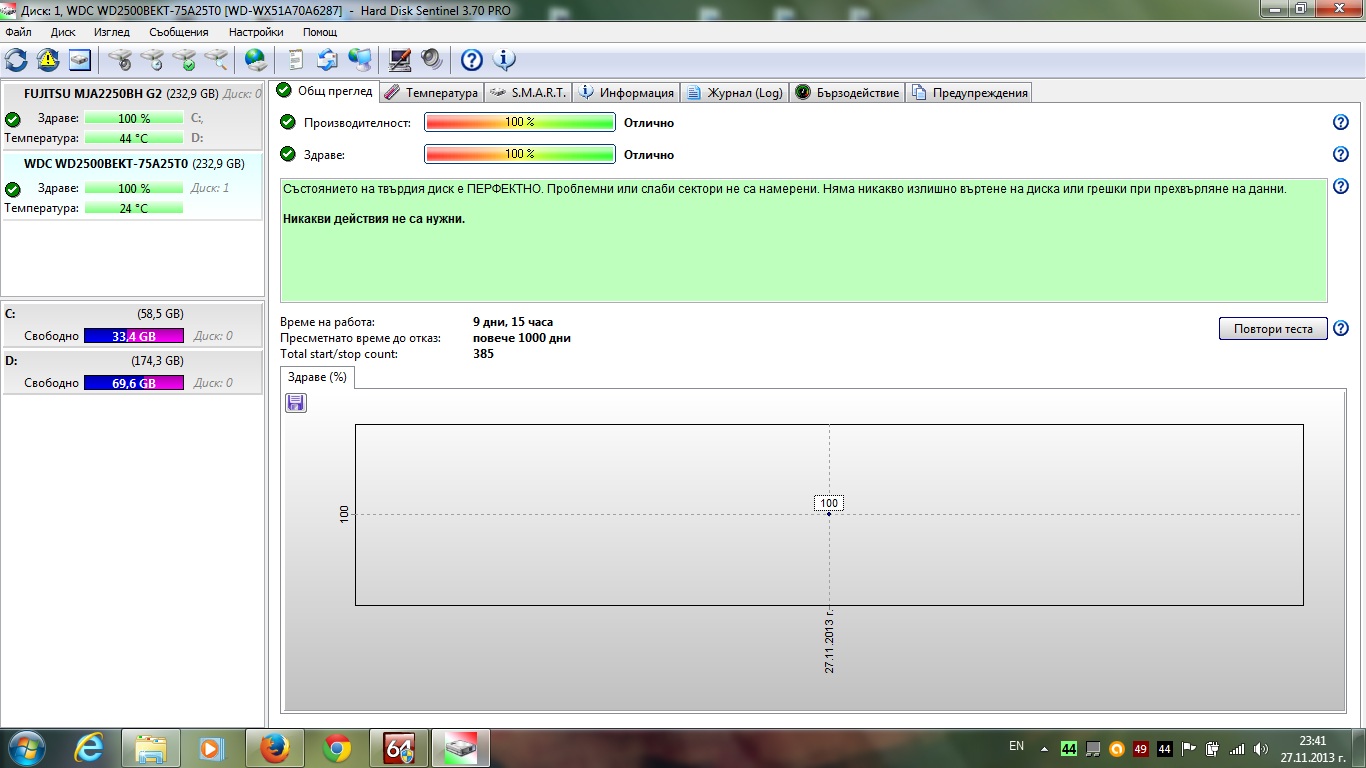
Task: Click the monitor-with-pen toolbar icon
Action: (399, 60)
